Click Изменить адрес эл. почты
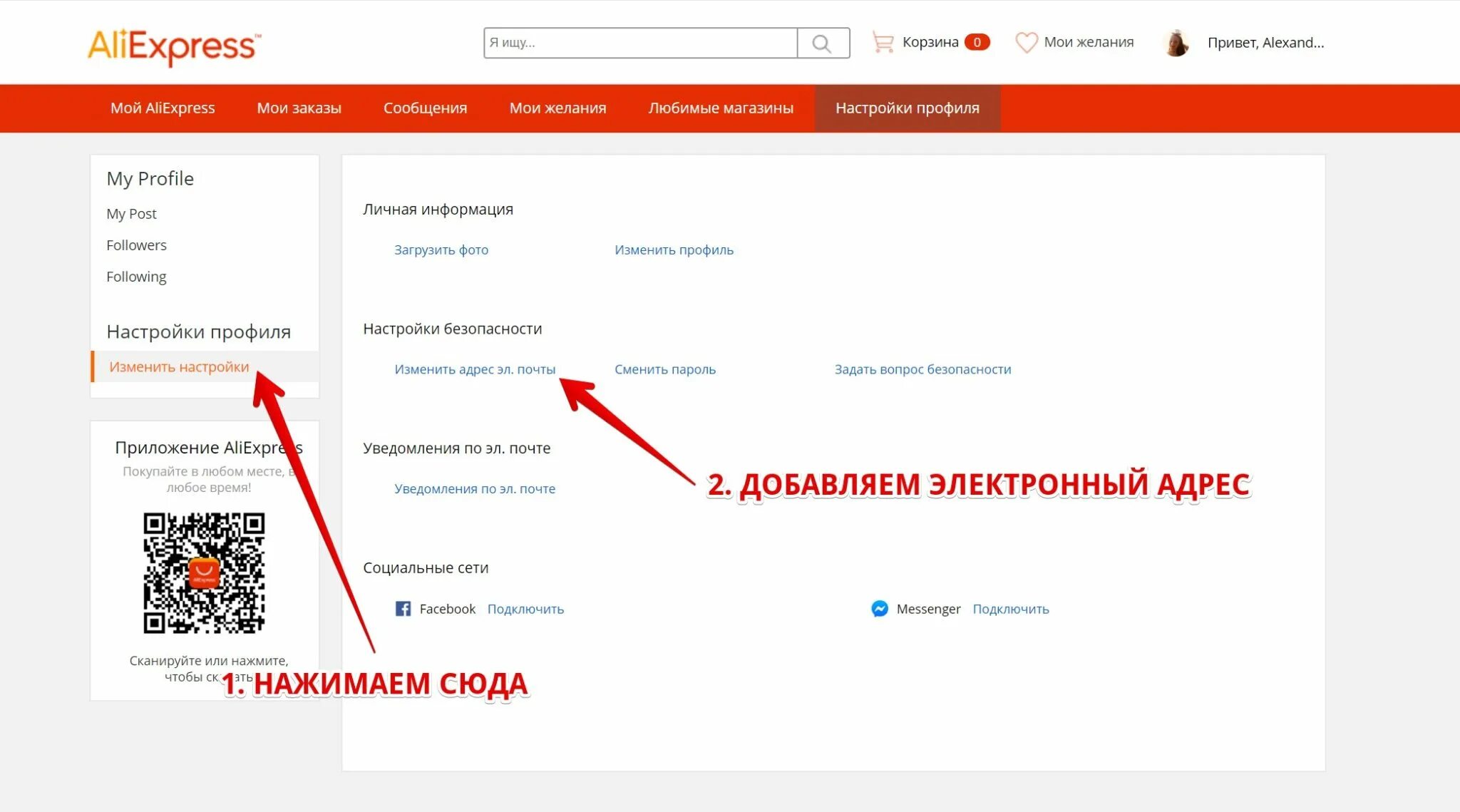This screenshot has width=1460, height=812. coord(475,369)
